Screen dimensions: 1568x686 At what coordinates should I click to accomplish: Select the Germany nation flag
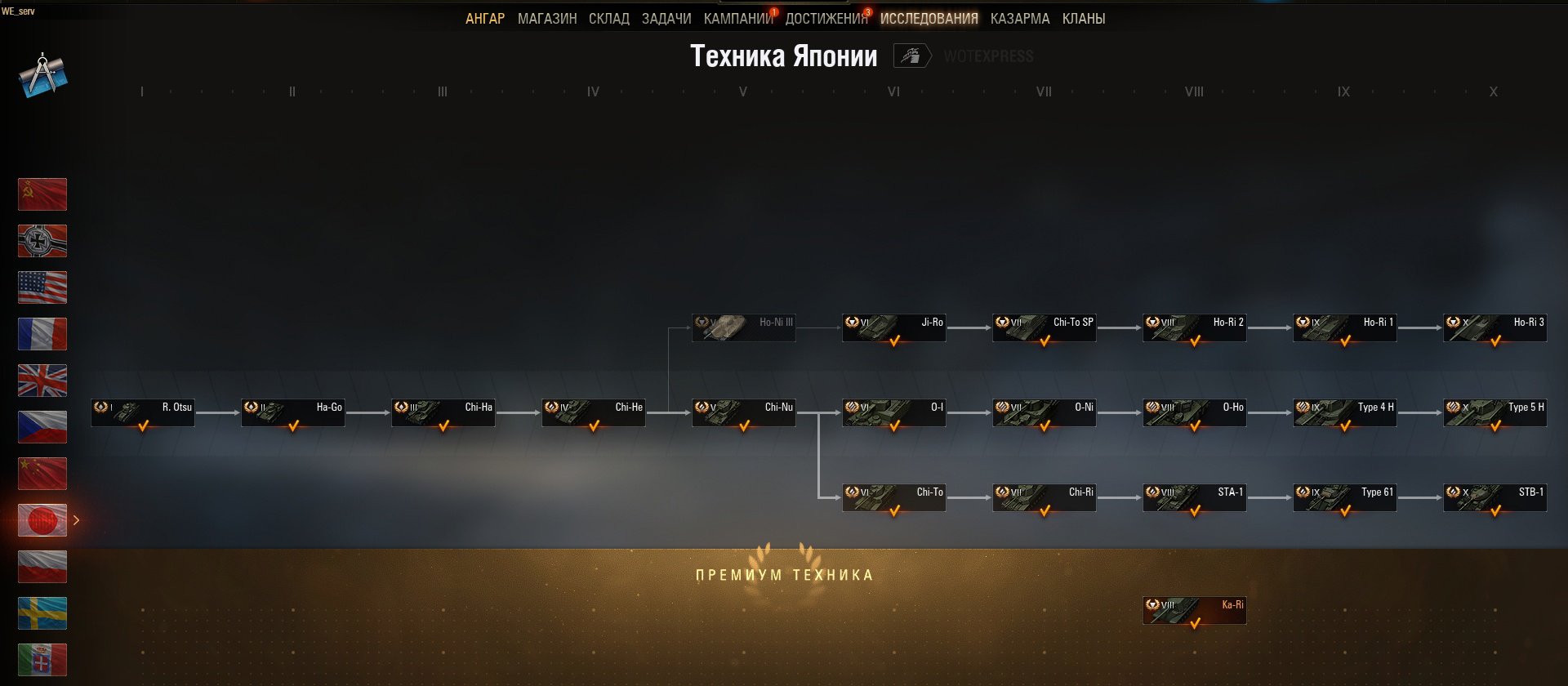pos(42,241)
